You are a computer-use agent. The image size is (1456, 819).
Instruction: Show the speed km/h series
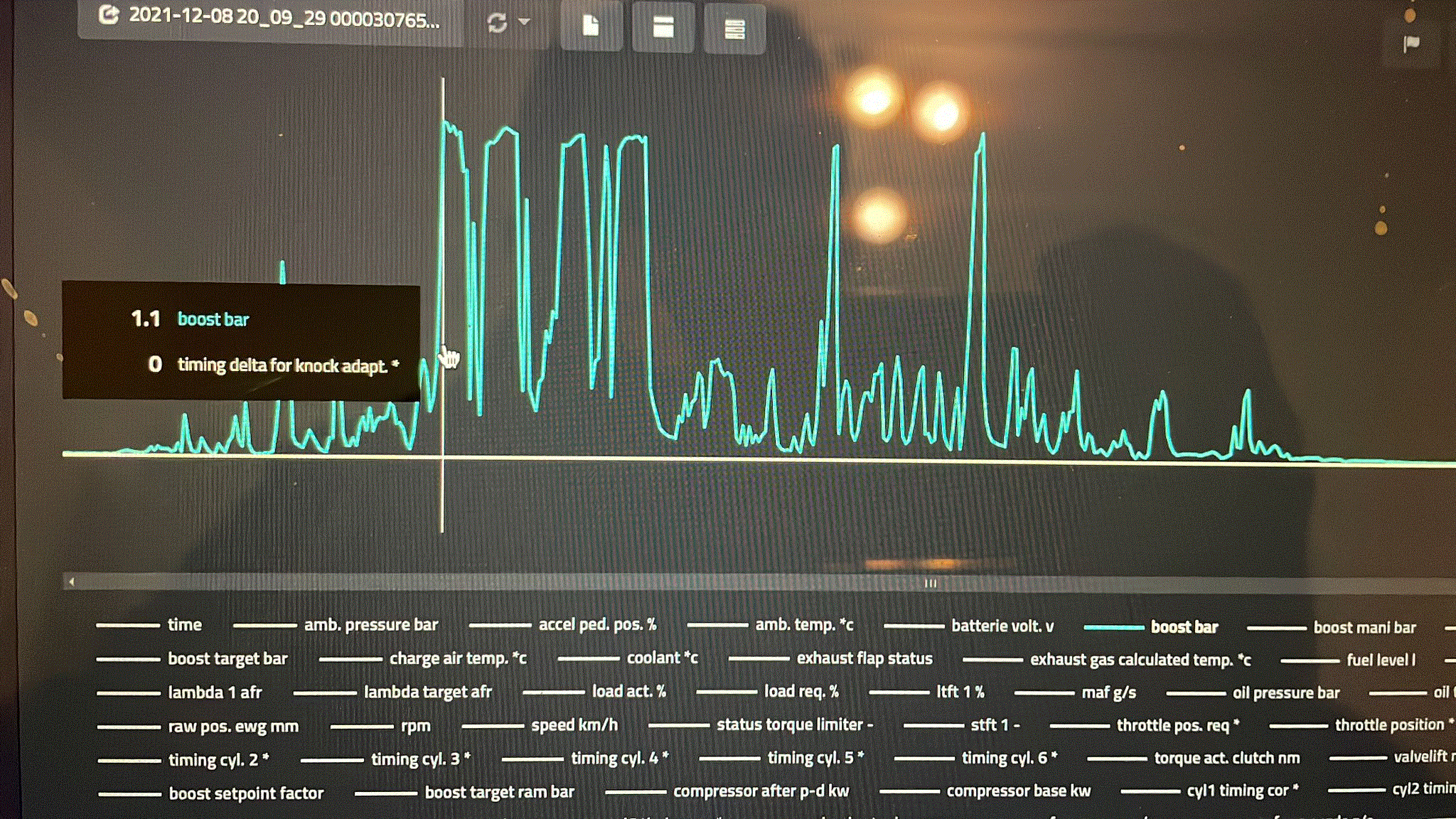tap(574, 725)
